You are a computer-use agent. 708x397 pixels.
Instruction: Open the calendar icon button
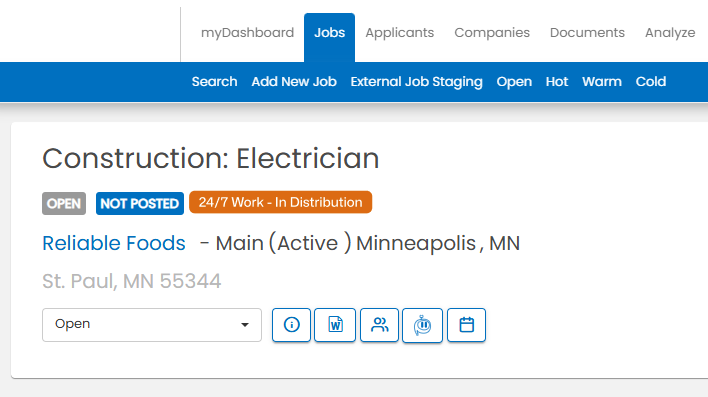466,325
